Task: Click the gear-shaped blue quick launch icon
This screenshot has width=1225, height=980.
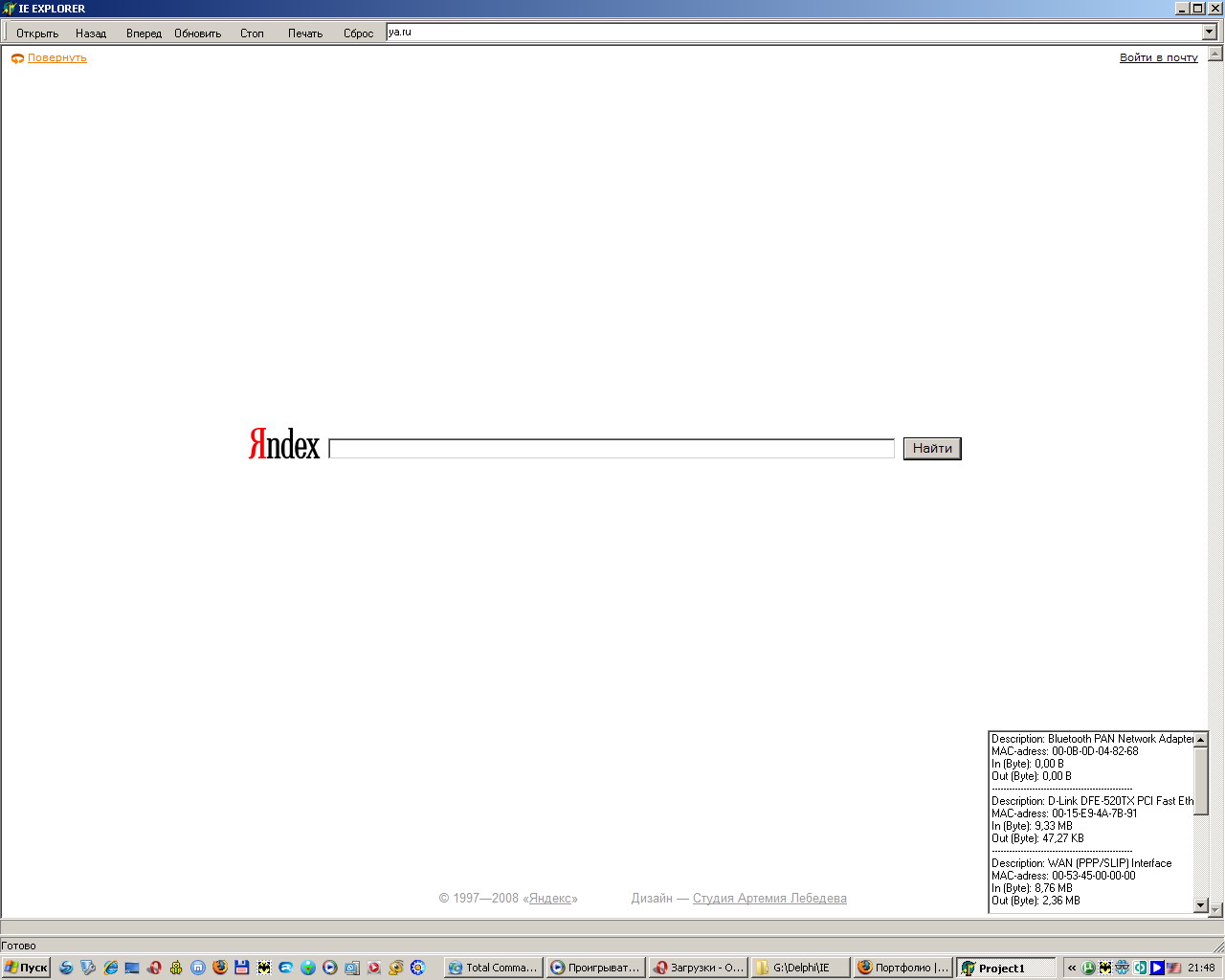Action: click(x=418, y=968)
